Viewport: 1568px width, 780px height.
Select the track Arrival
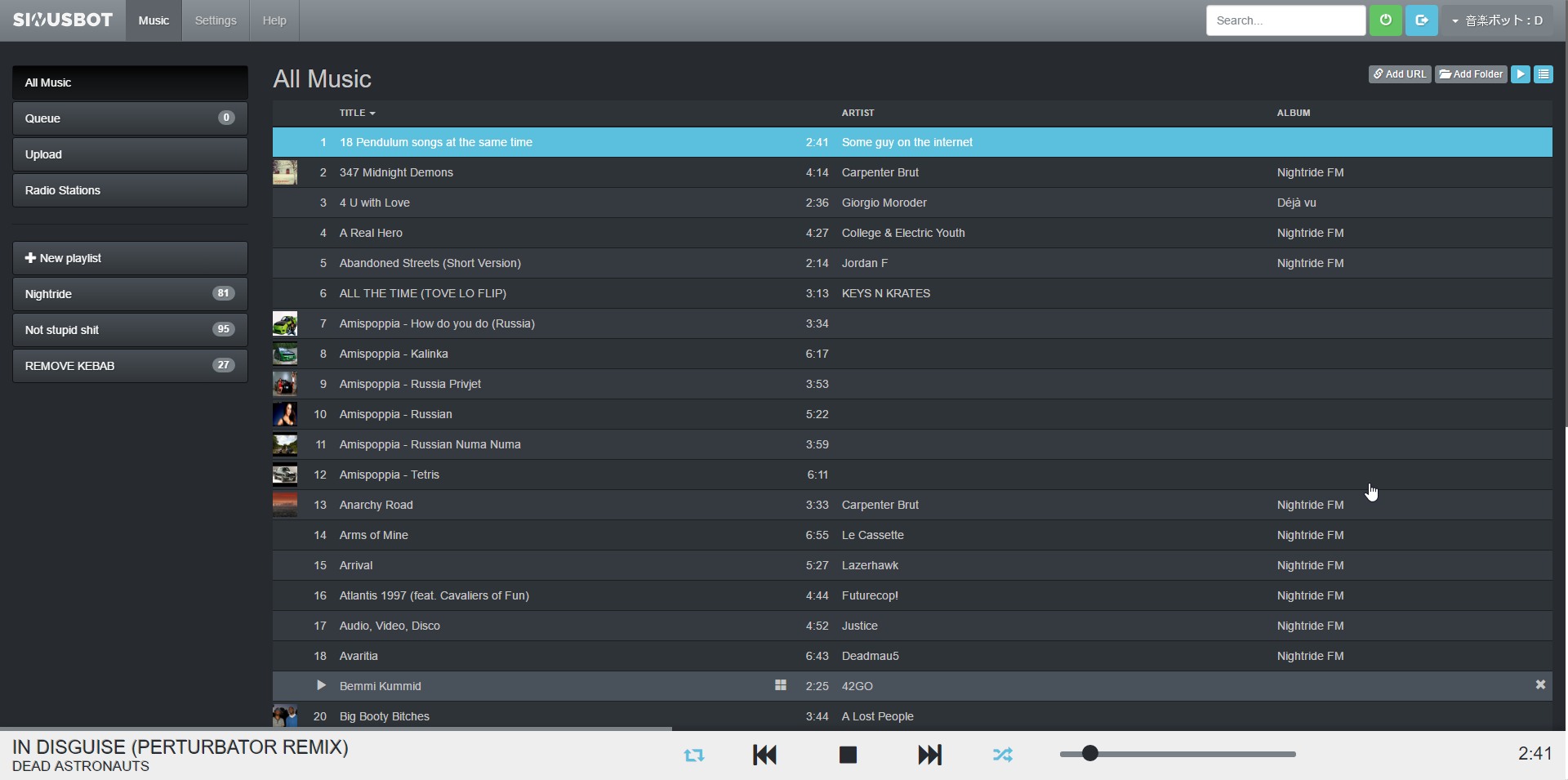[912, 565]
